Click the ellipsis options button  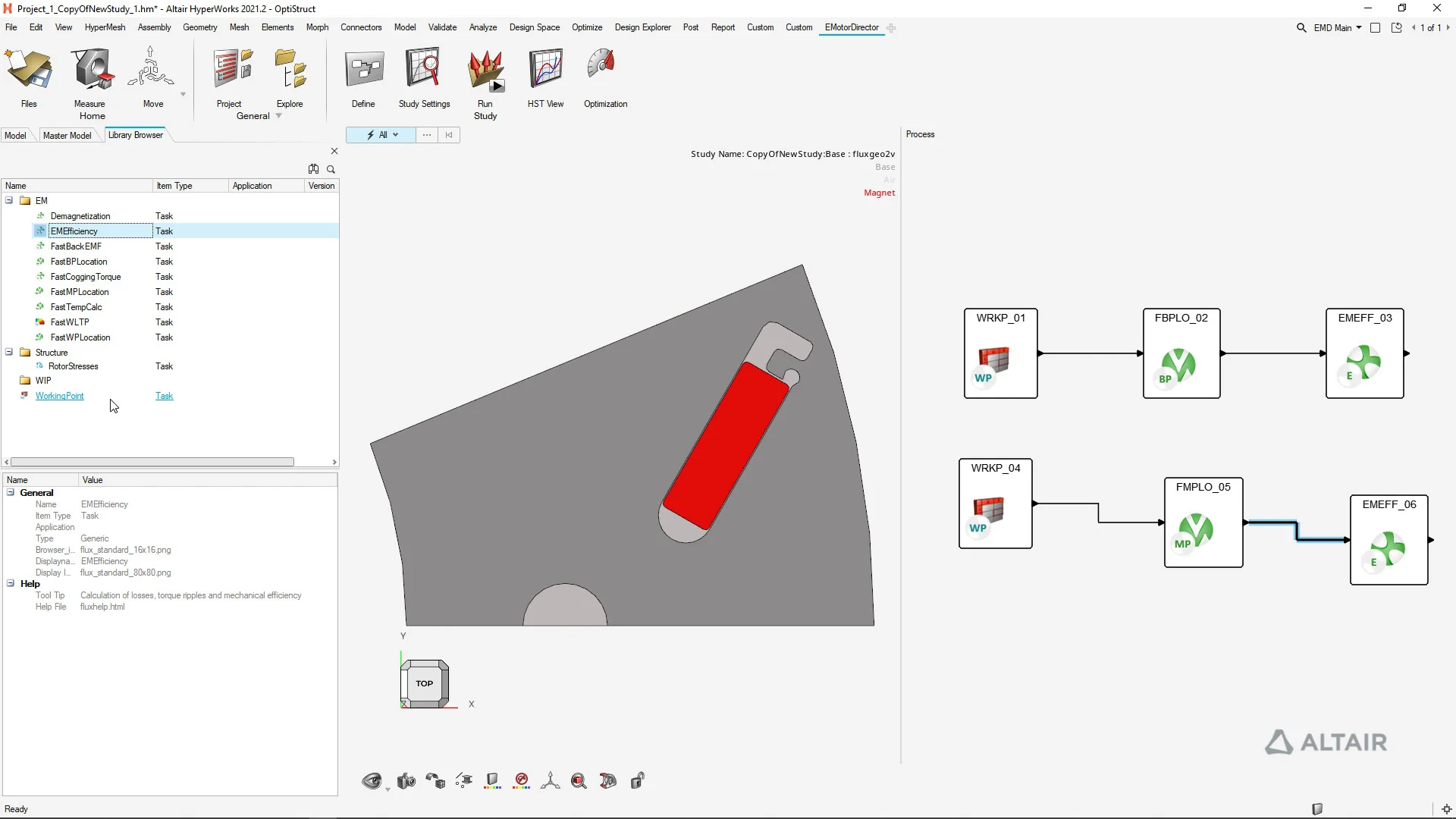[x=427, y=135]
